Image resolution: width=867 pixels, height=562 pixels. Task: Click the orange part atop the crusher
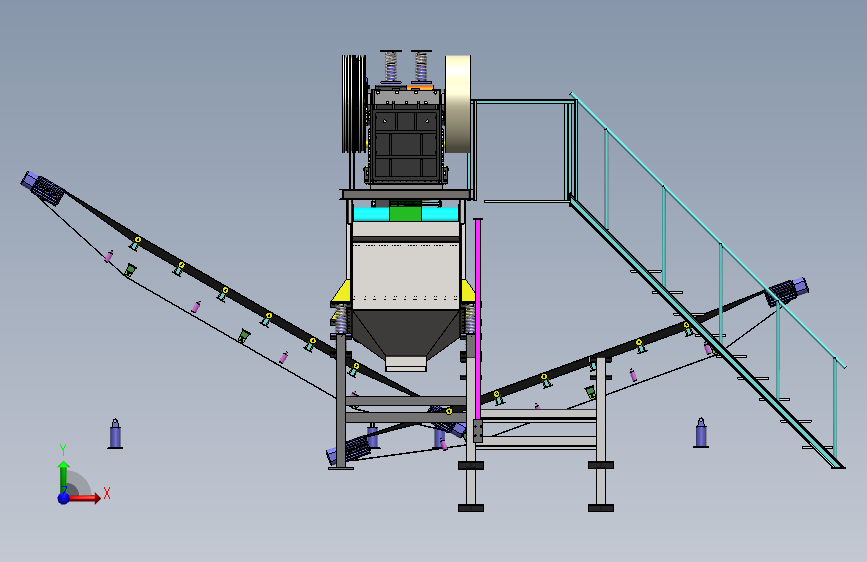(x=420, y=86)
